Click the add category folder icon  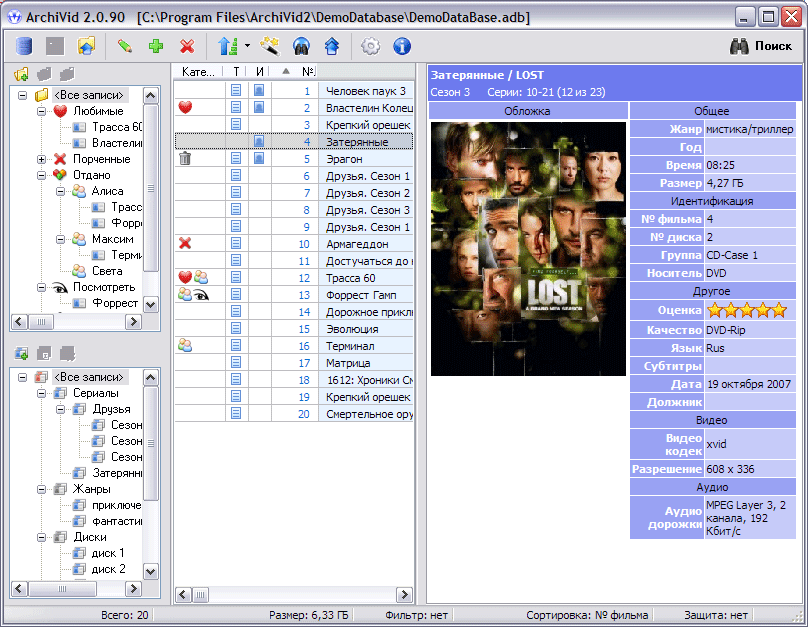[22, 74]
